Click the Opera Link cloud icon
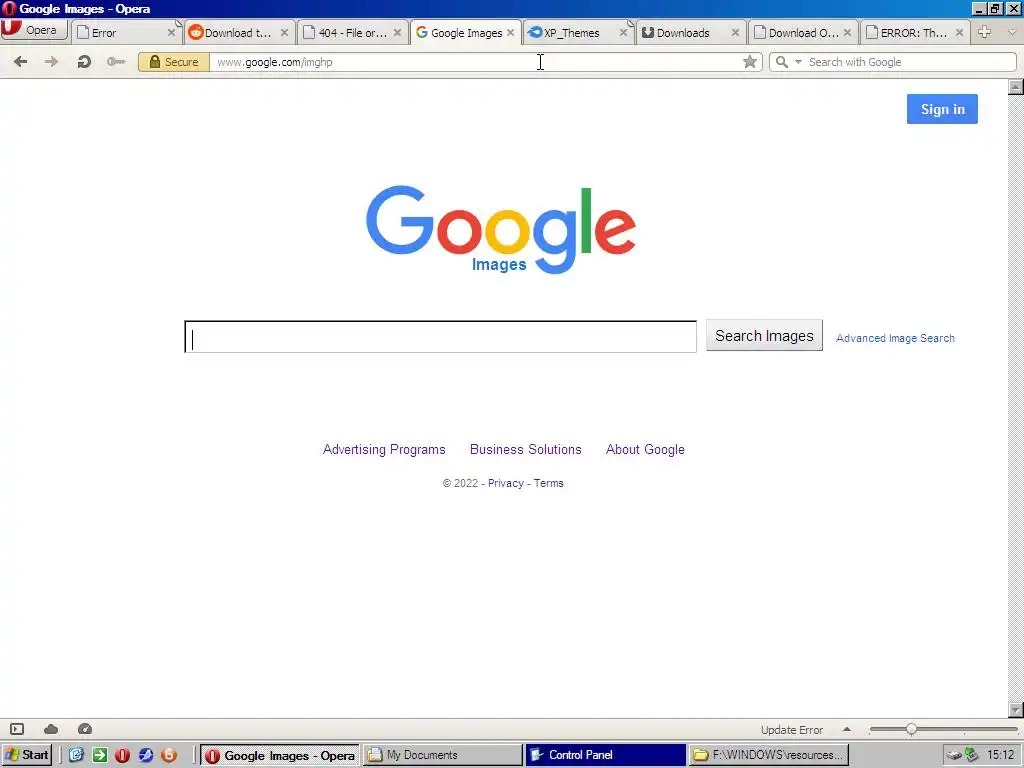This screenshot has height=768, width=1024. pos(51,729)
